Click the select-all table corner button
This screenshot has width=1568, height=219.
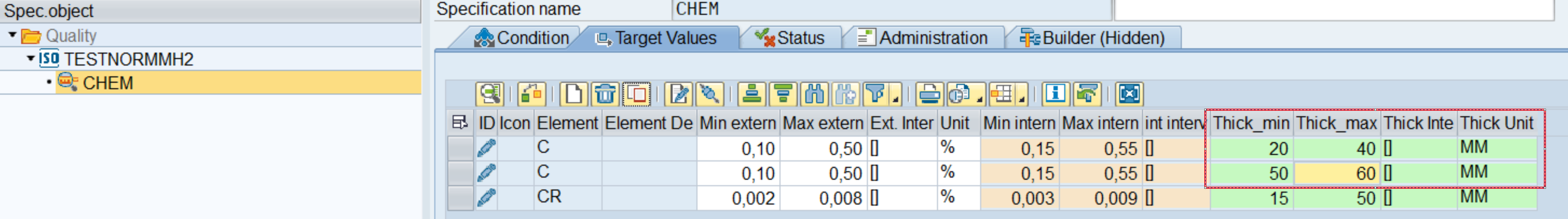460,123
